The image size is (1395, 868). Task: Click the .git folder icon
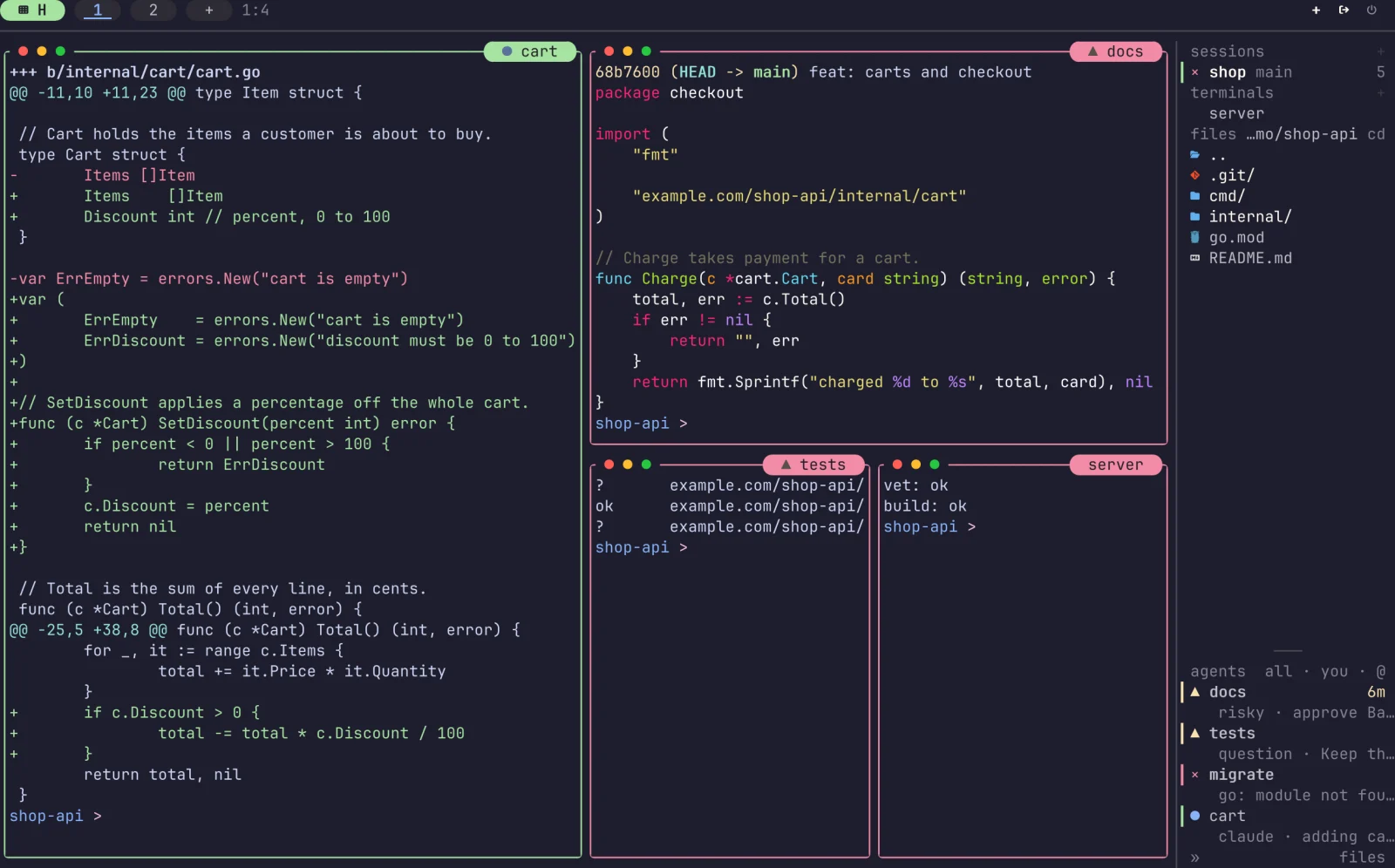point(1195,176)
